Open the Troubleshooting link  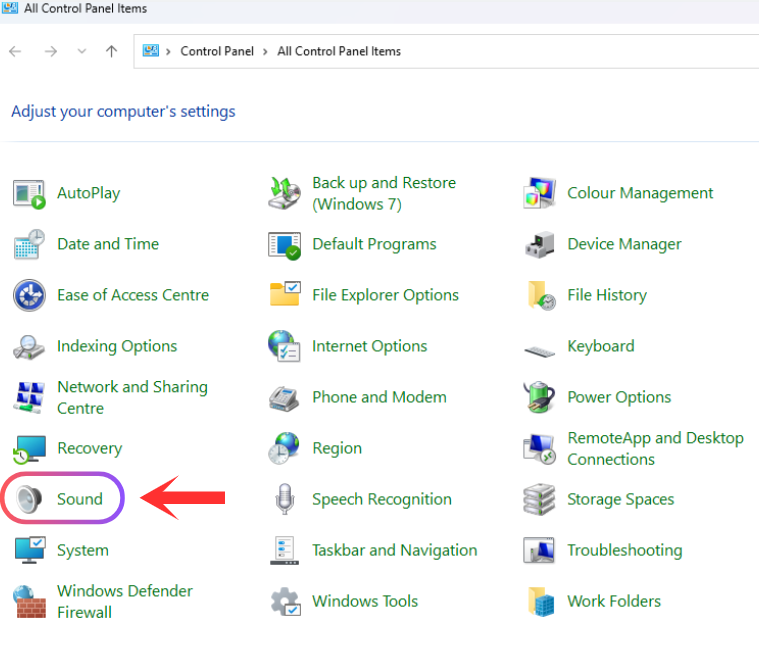click(625, 550)
